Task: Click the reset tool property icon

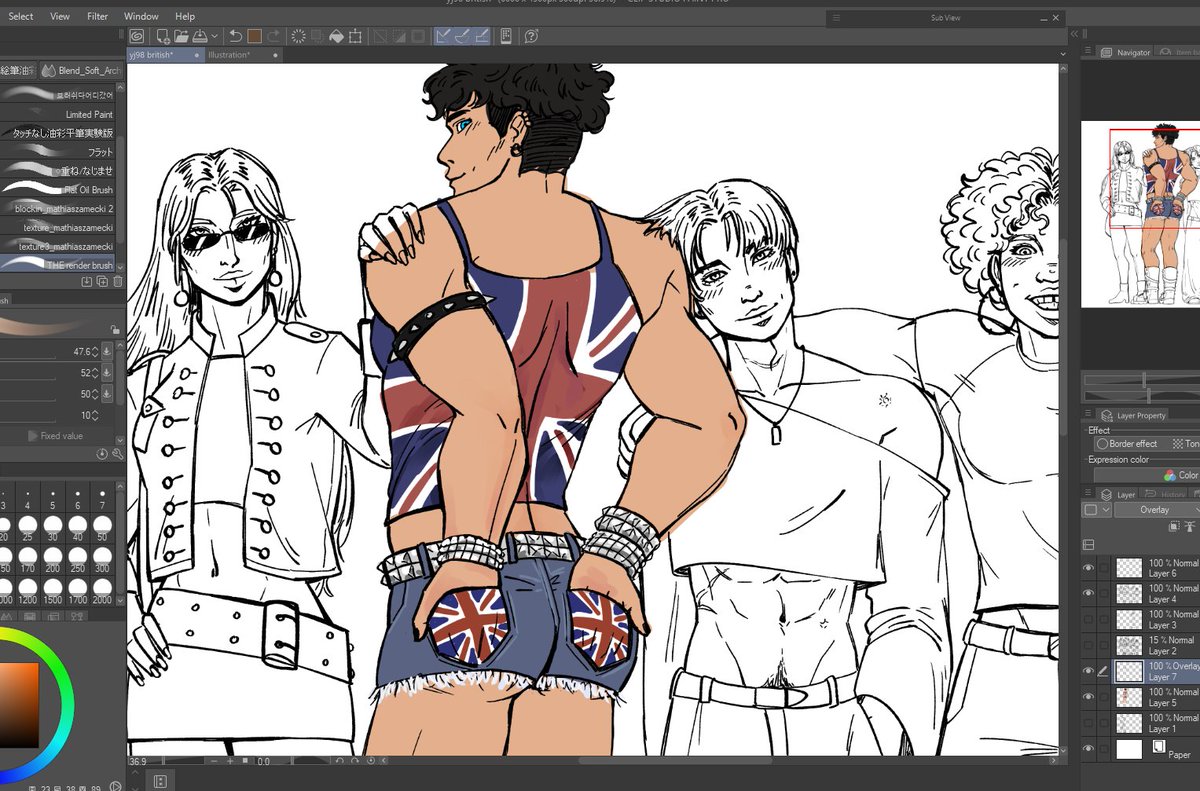Action: point(102,454)
